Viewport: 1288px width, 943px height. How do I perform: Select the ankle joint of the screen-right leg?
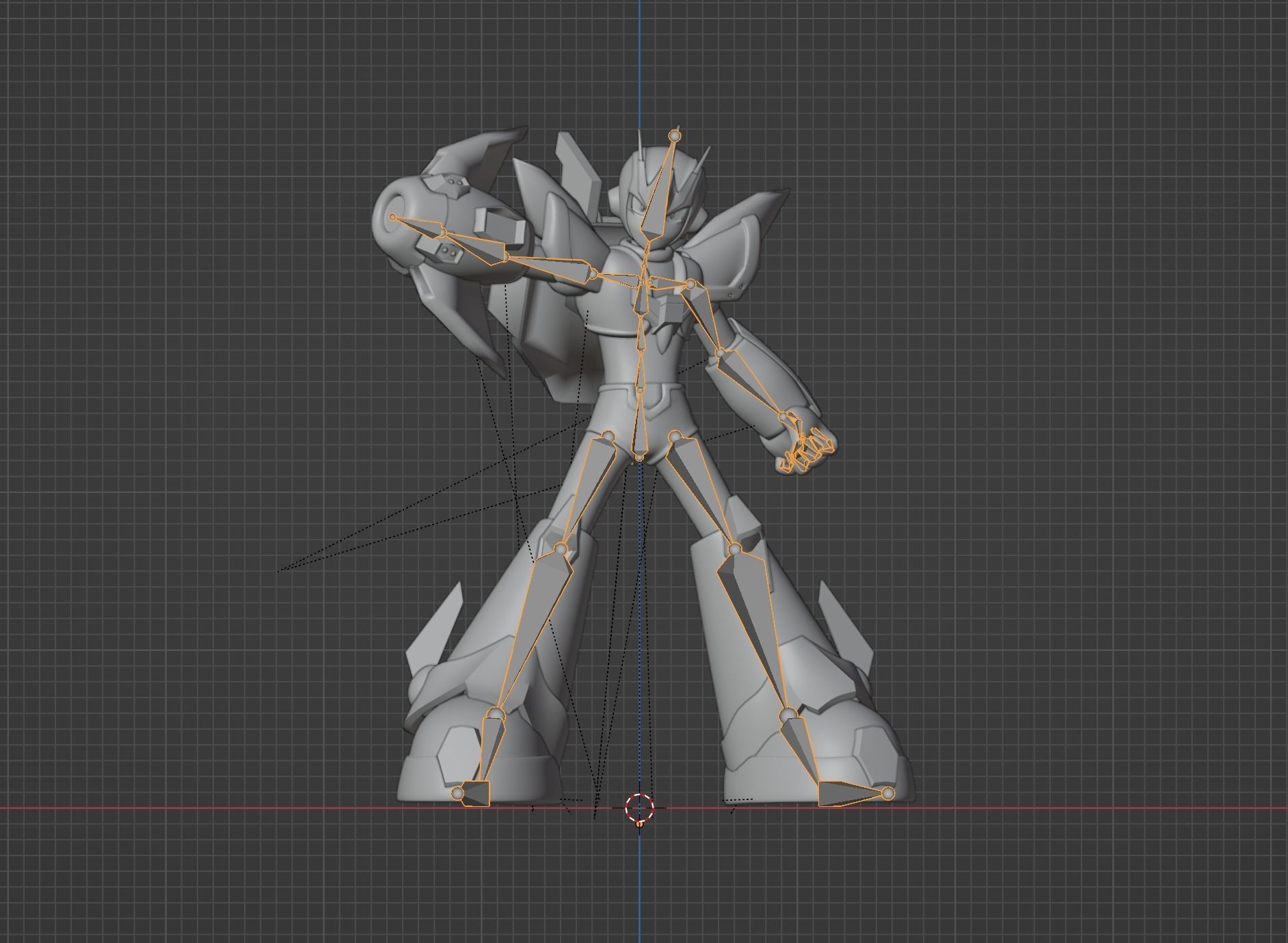[788, 715]
